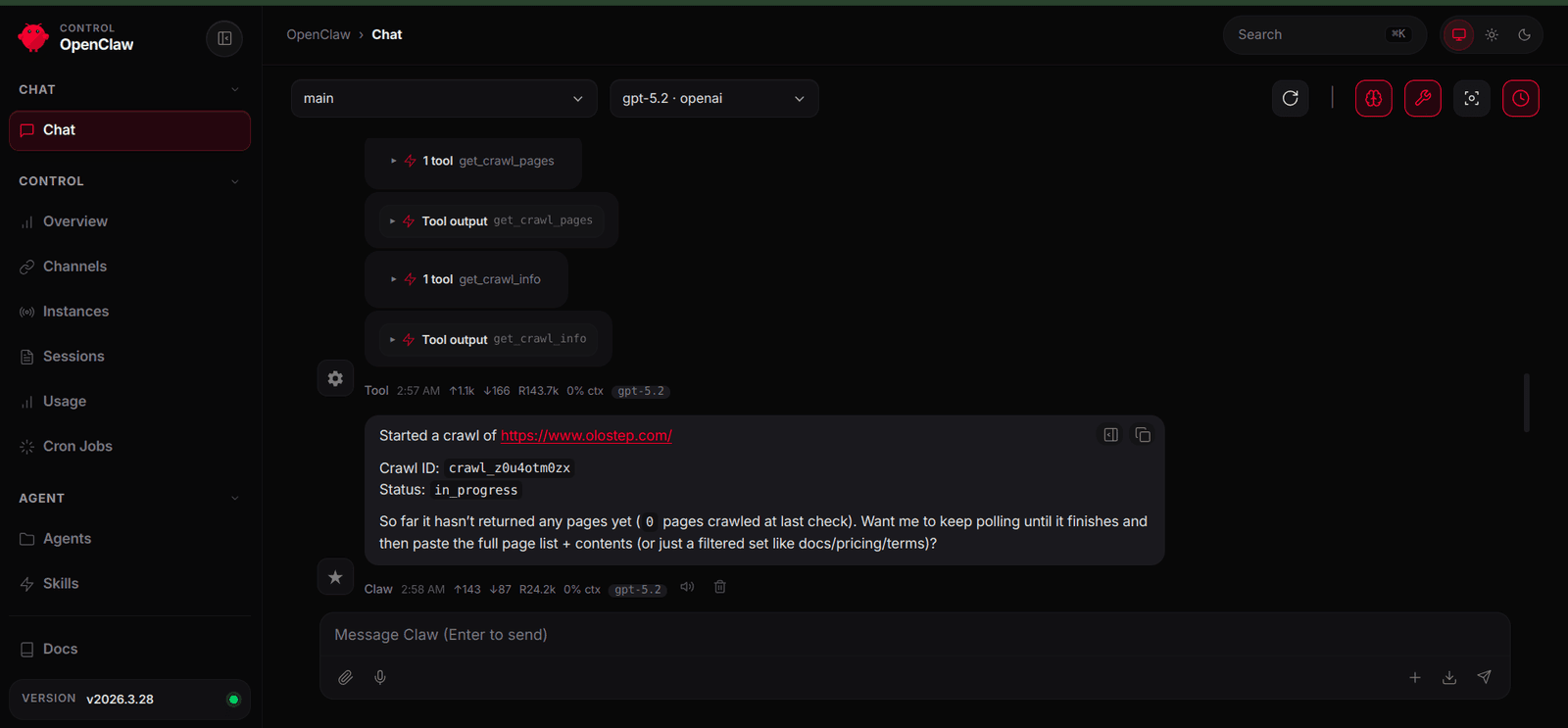Collapse the sidebar with the panel icon
The image size is (1568, 728).
point(224,38)
